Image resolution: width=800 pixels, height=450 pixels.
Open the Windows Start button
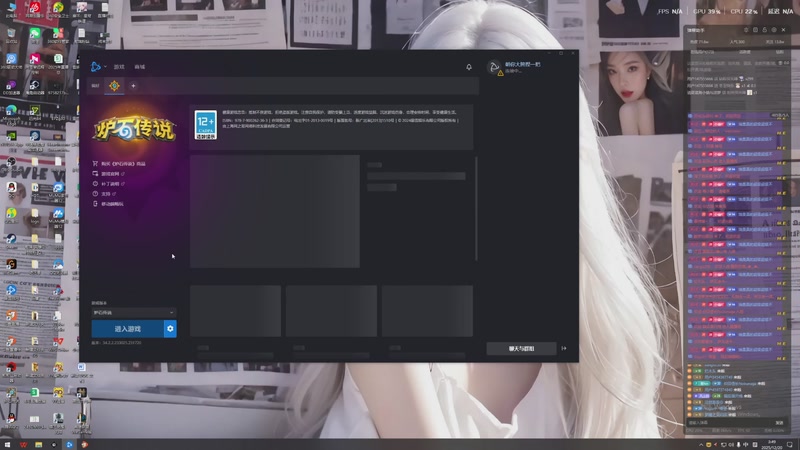[x=8, y=445]
